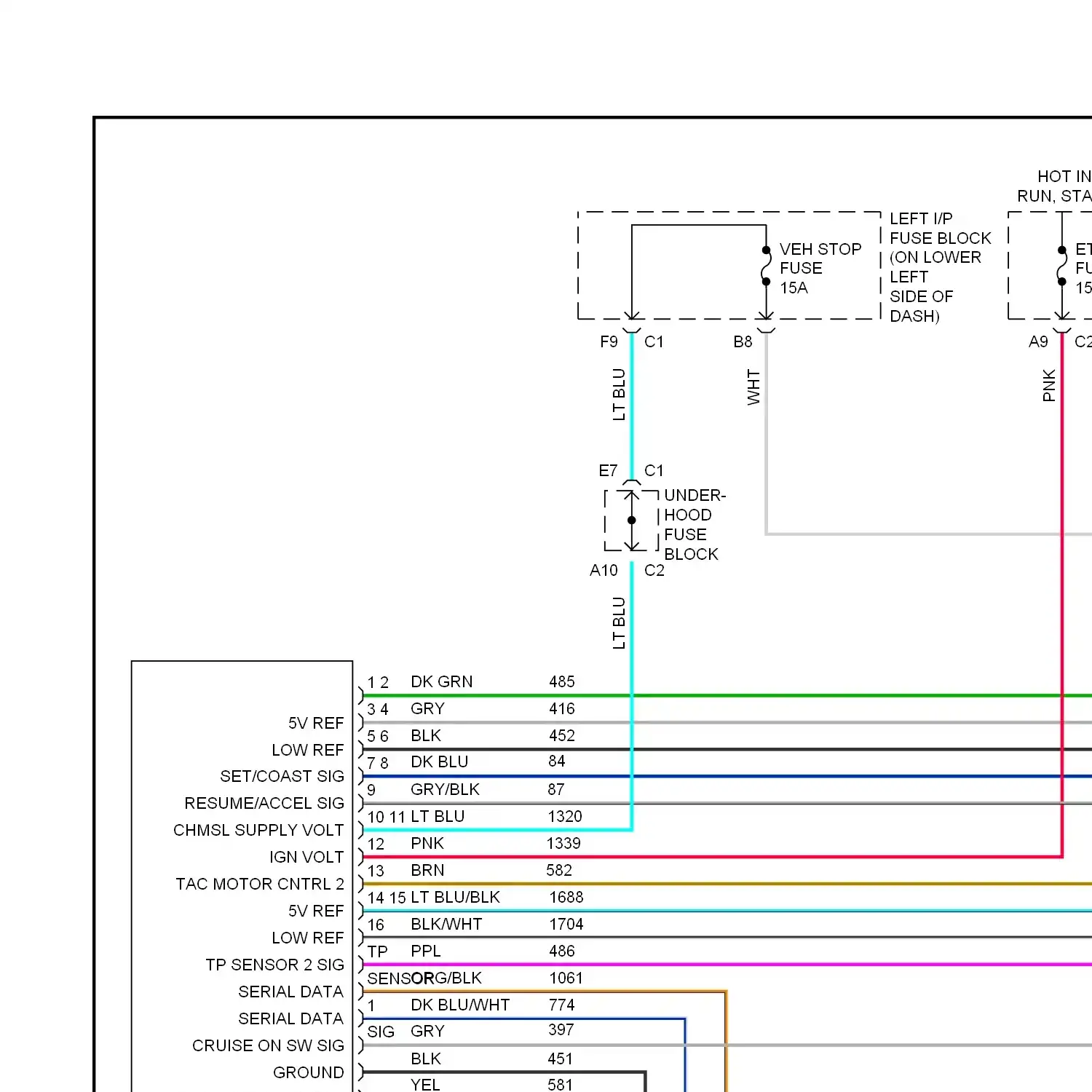Select circuit number 451
Screen dimensions: 1092x1092
coord(560,1059)
